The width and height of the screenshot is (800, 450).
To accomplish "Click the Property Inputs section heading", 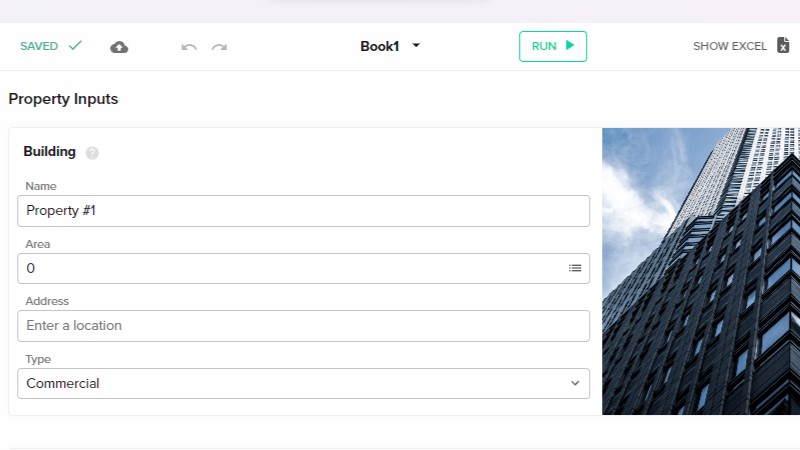I will pos(63,99).
